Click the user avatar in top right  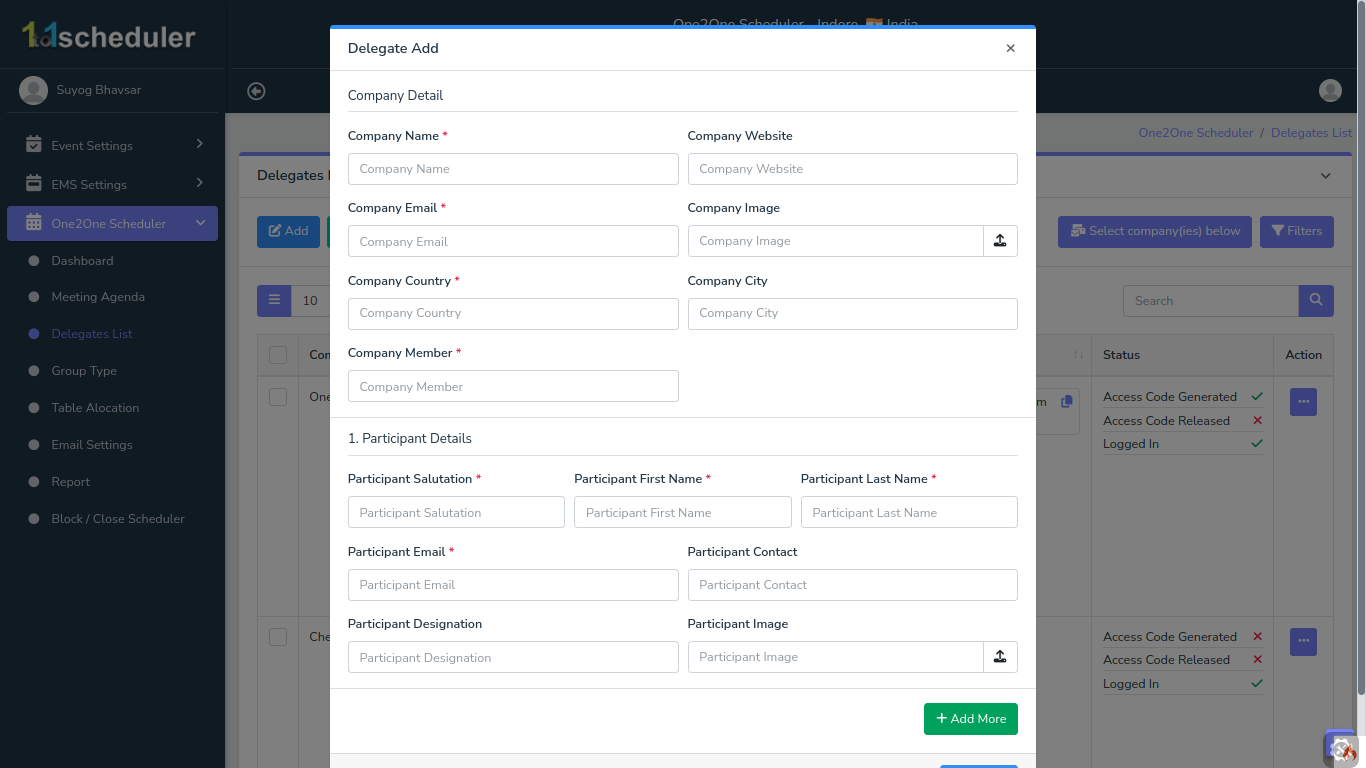point(1330,91)
